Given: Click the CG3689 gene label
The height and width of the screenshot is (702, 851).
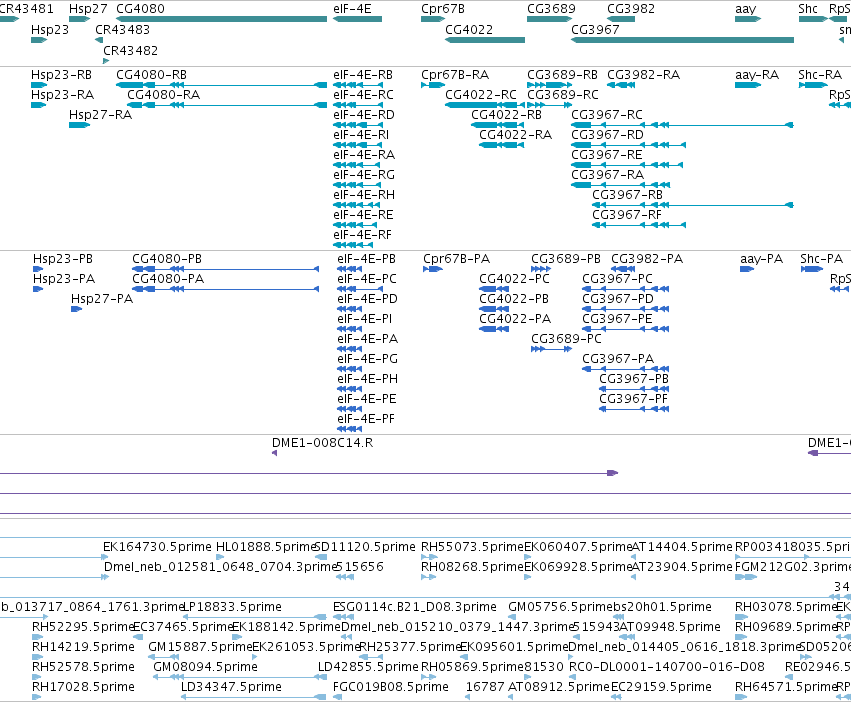Looking at the screenshot, I should click(551, 9).
